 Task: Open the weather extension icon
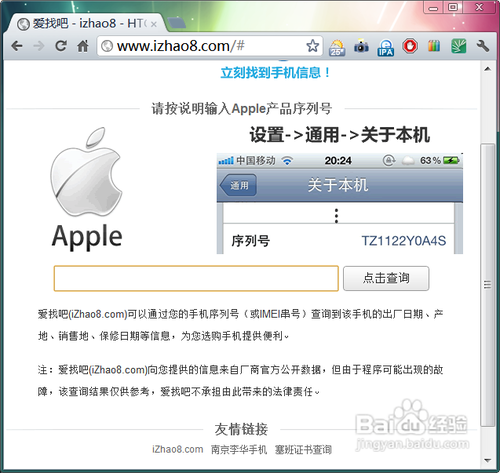[337, 47]
